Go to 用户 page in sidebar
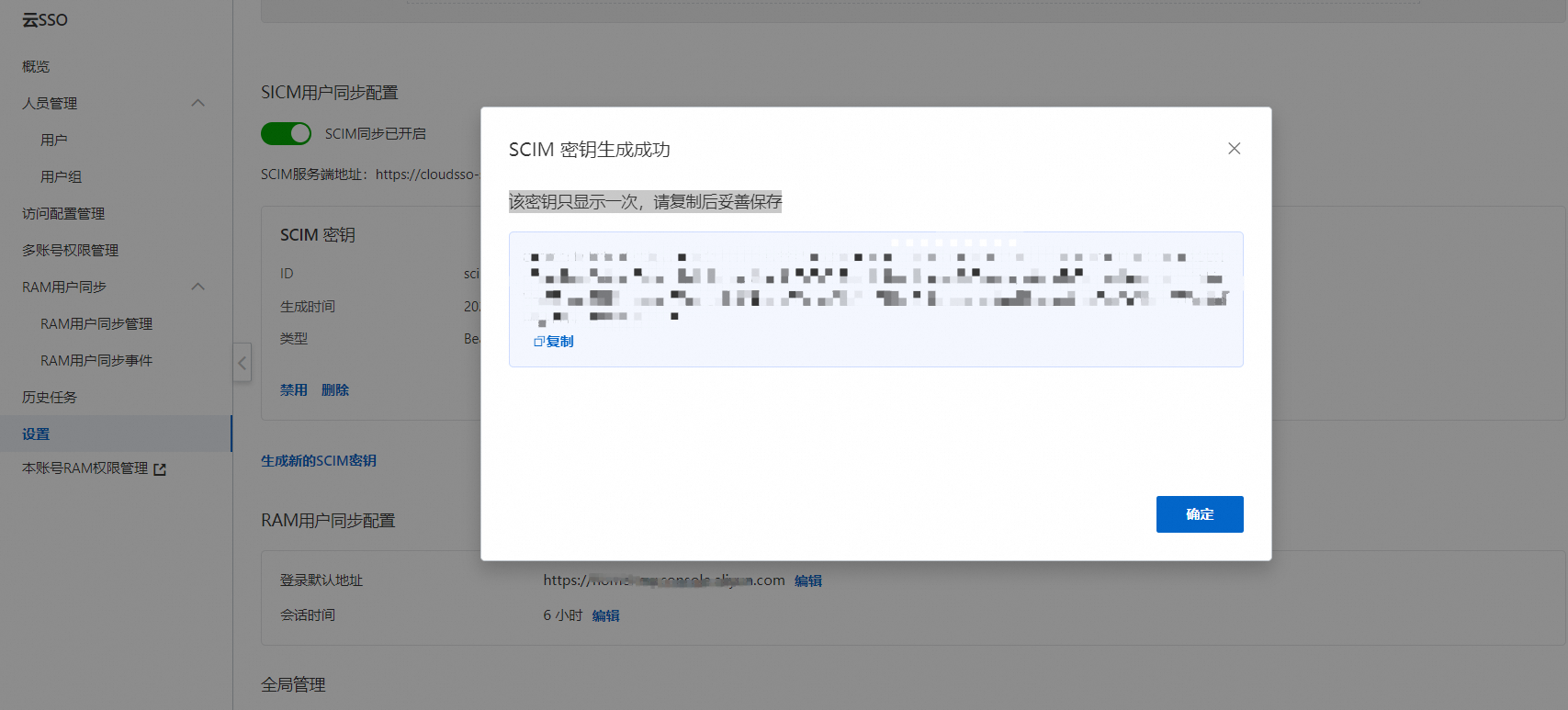 point(54,140)
